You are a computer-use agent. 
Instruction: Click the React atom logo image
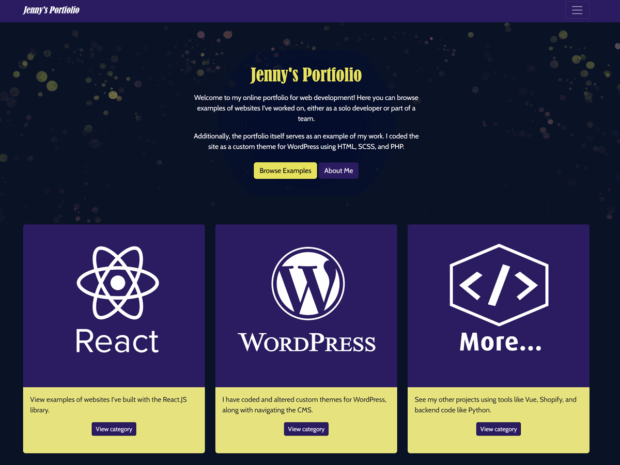pos(118,282)
